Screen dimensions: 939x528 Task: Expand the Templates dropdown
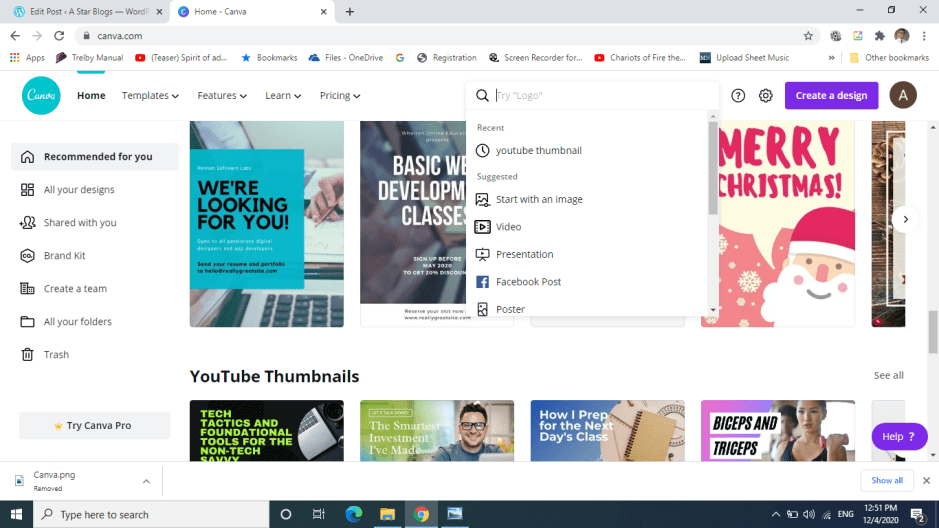click(x=150, y=95)
